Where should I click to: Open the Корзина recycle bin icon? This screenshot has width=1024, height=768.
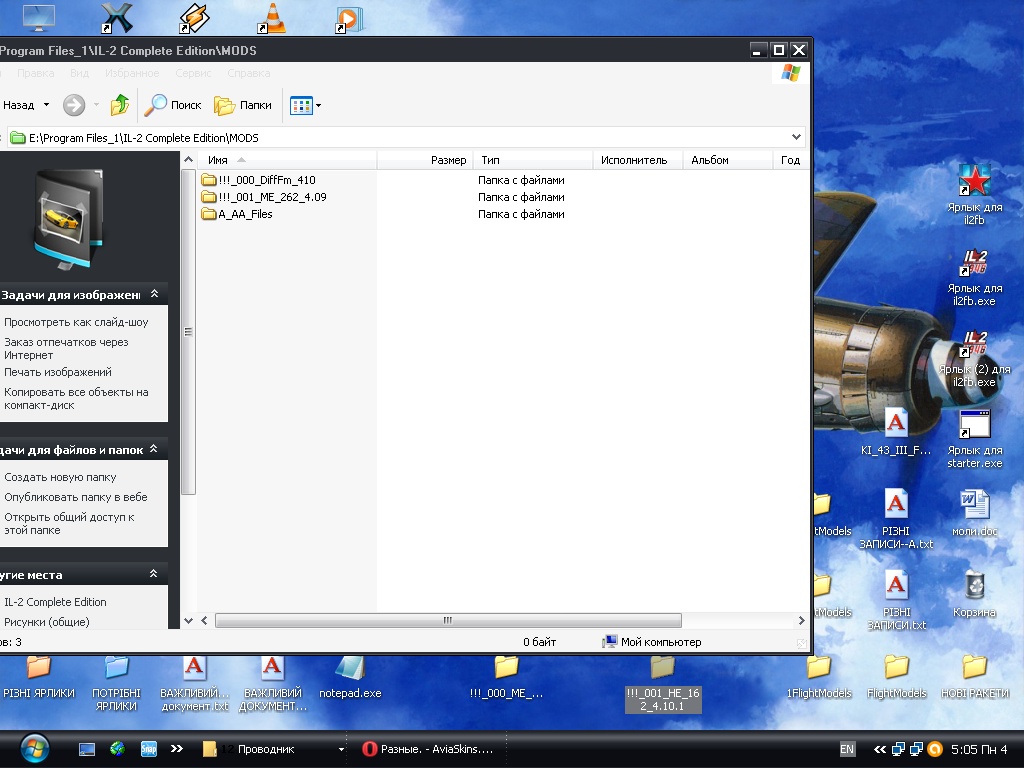coord(974,588)
